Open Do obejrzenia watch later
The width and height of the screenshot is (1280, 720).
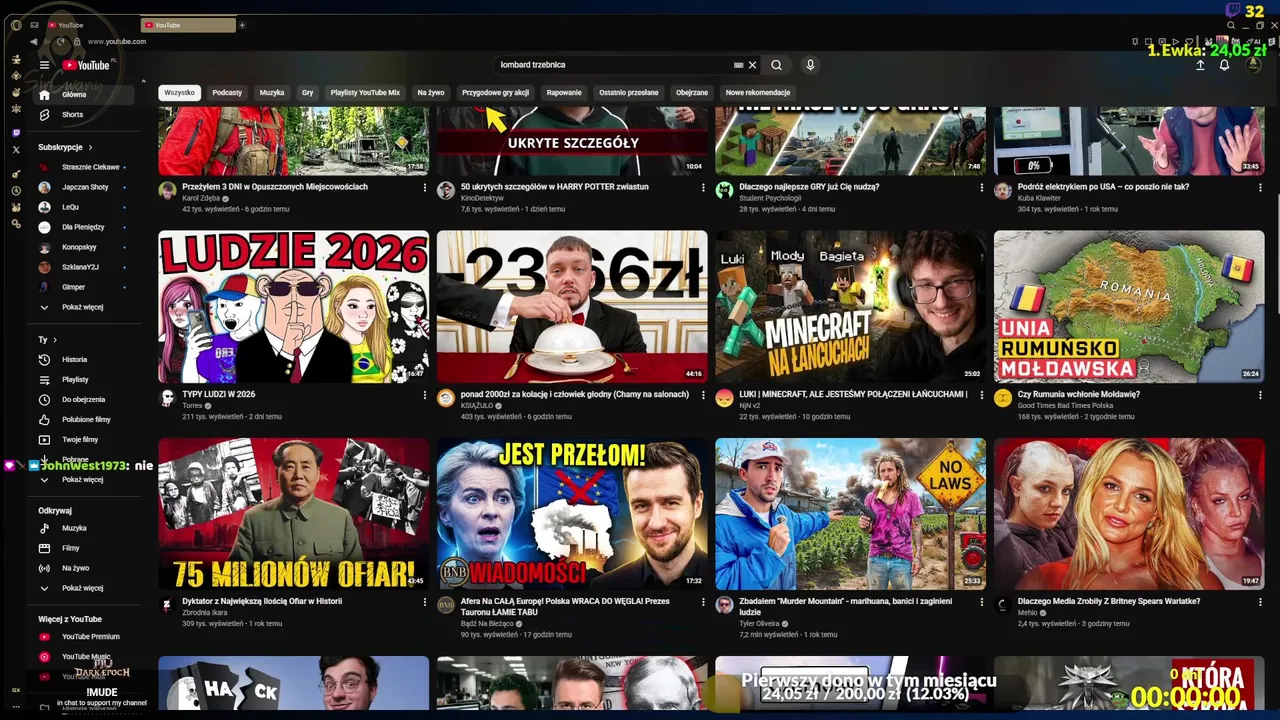(x=82, y=400)
